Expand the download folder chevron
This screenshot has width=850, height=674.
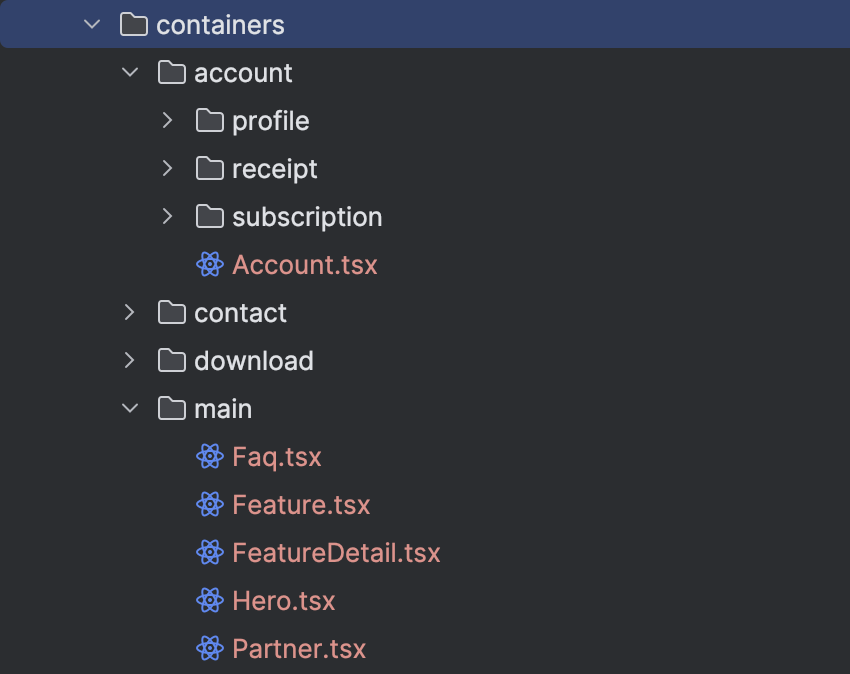(130, 361)
